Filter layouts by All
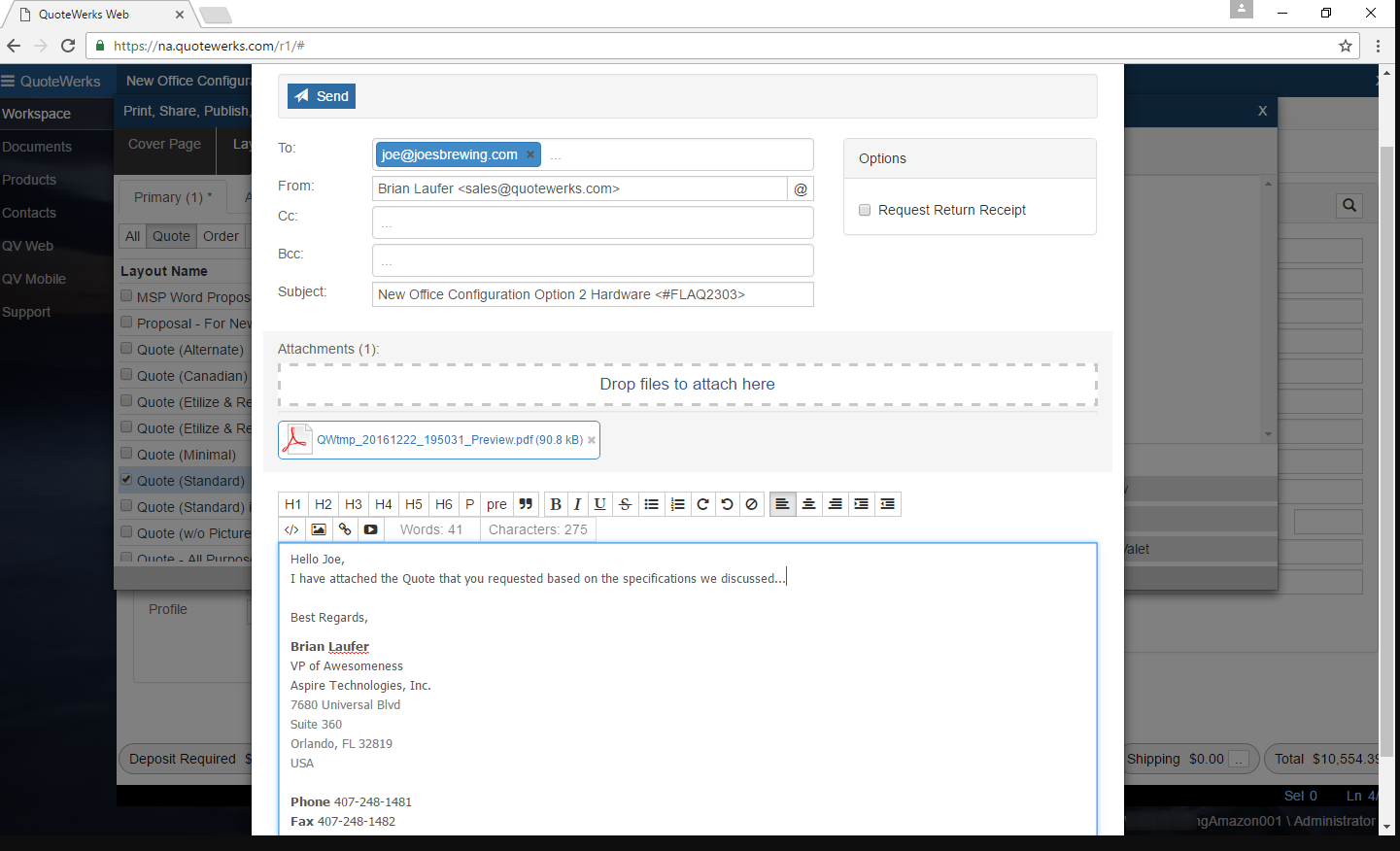The image size is (1400, 851). coord(133,236)
